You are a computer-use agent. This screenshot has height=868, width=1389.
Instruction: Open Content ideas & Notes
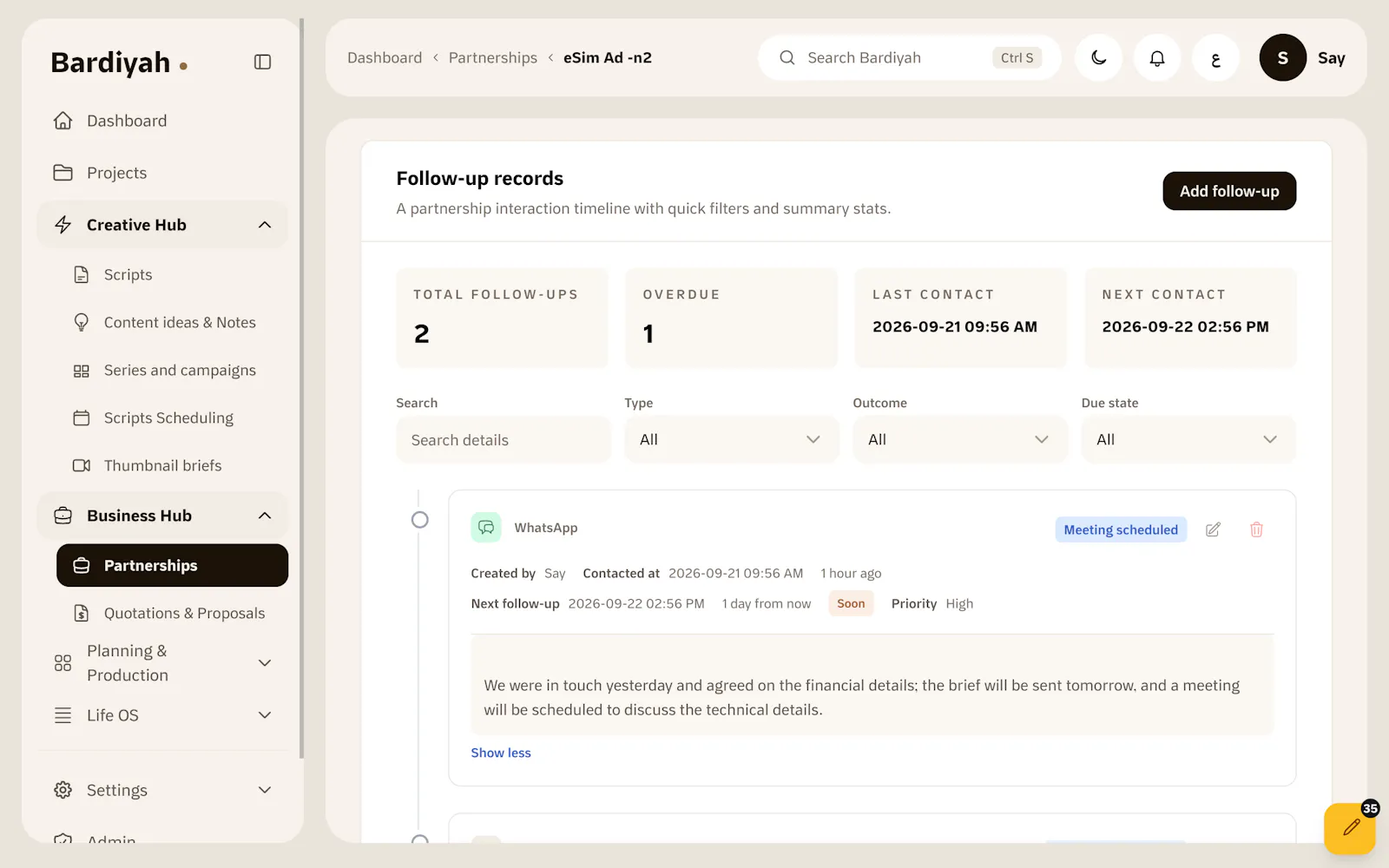[x=172, y=322]
